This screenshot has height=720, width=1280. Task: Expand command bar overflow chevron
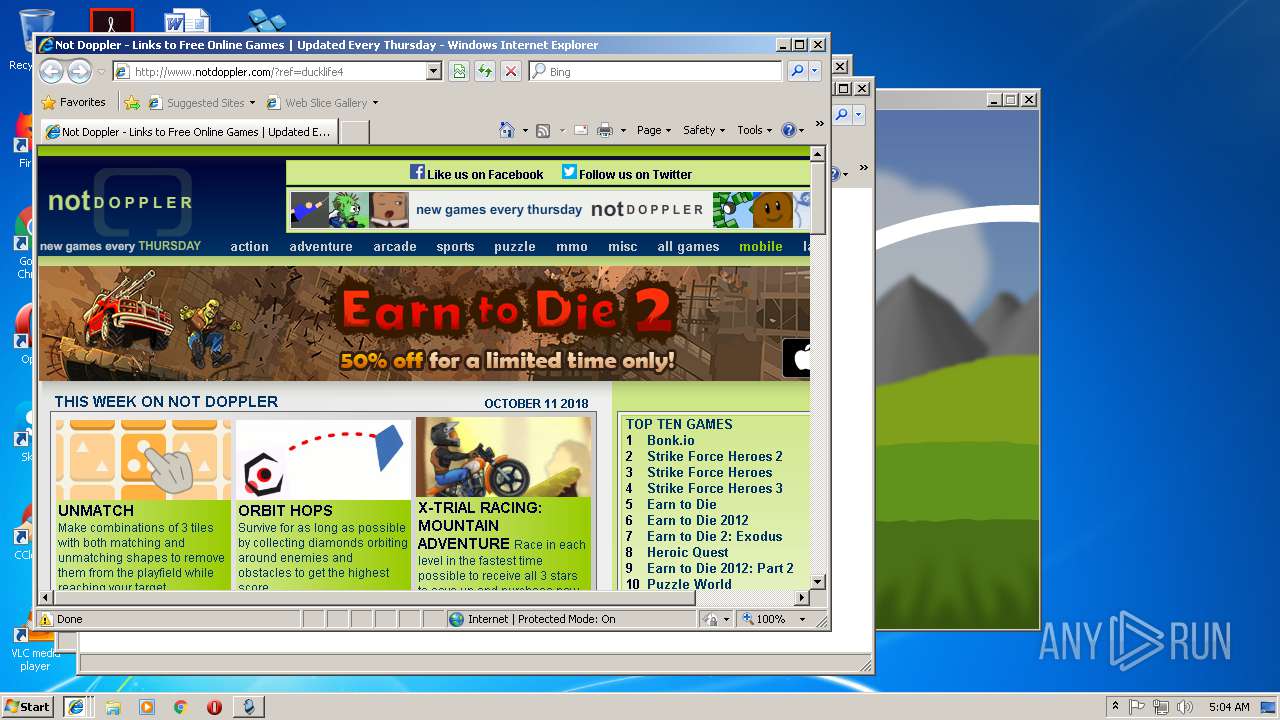pyautogui.click(x=819, y=125)
